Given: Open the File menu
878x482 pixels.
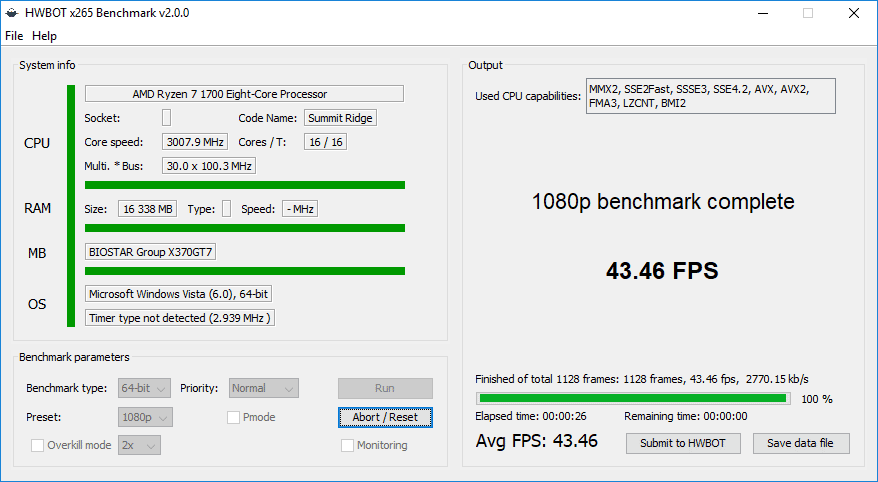Looking at the screenshot, I should point(14,36).
